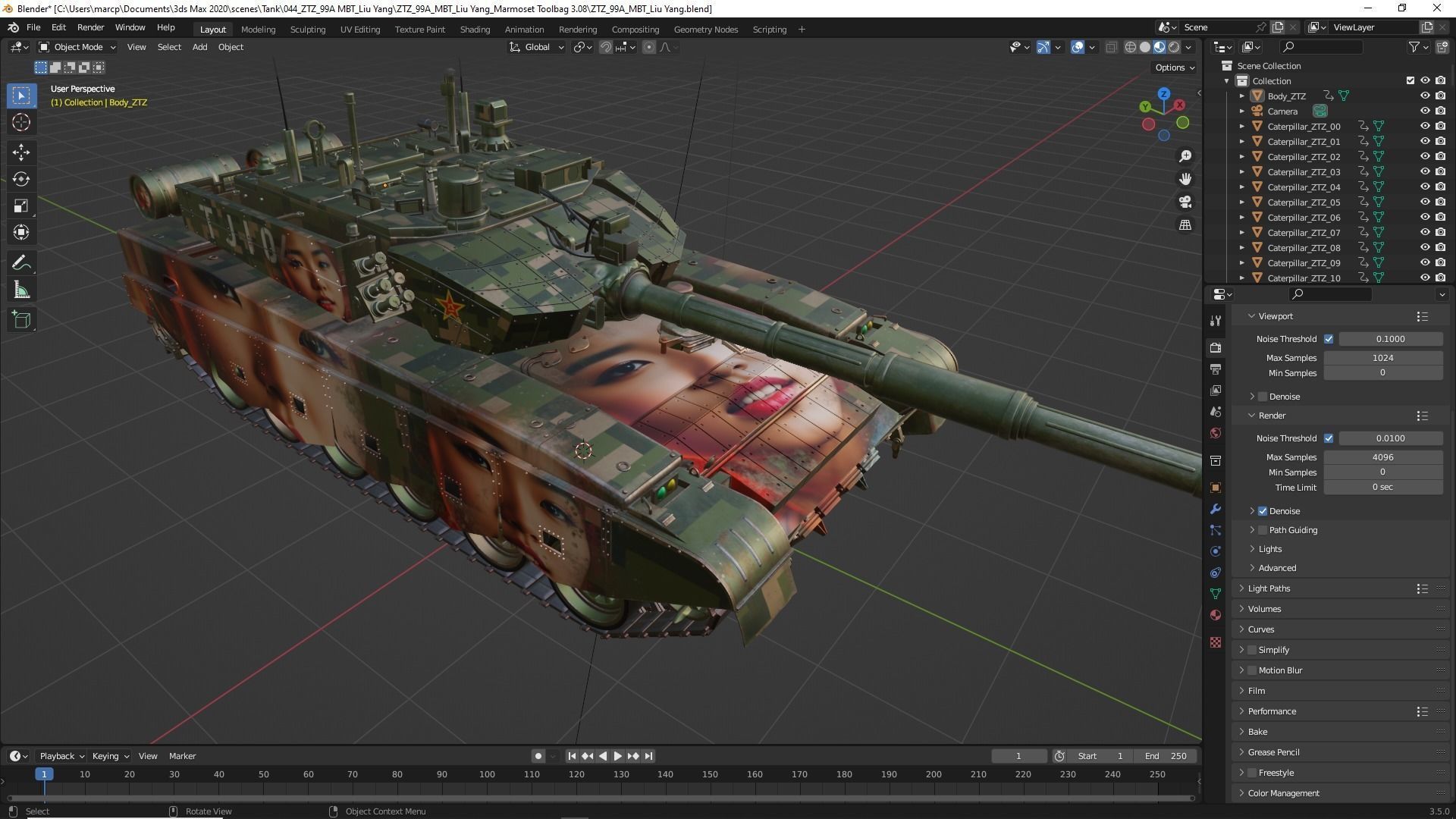Screen dimensions: 1456x819
Task: Open the Scene properties tab
Action: point(1216,412)
